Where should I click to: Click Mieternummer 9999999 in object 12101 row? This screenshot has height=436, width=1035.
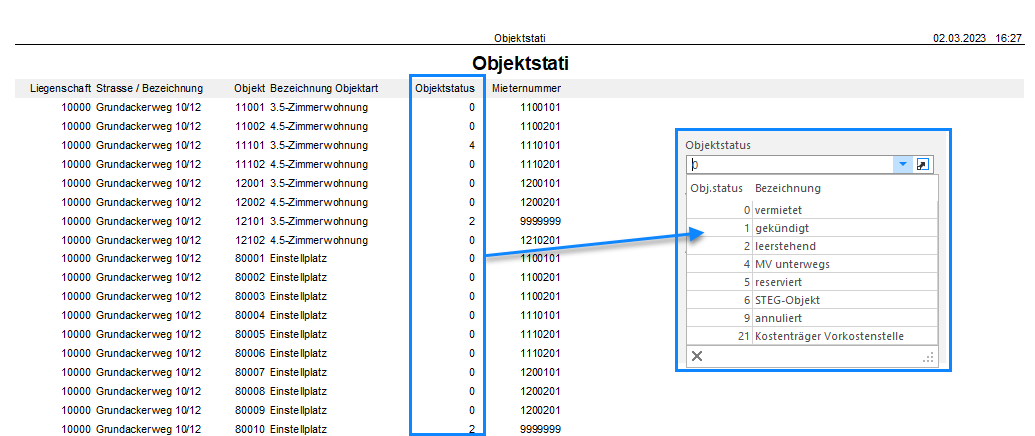[541, 221]
